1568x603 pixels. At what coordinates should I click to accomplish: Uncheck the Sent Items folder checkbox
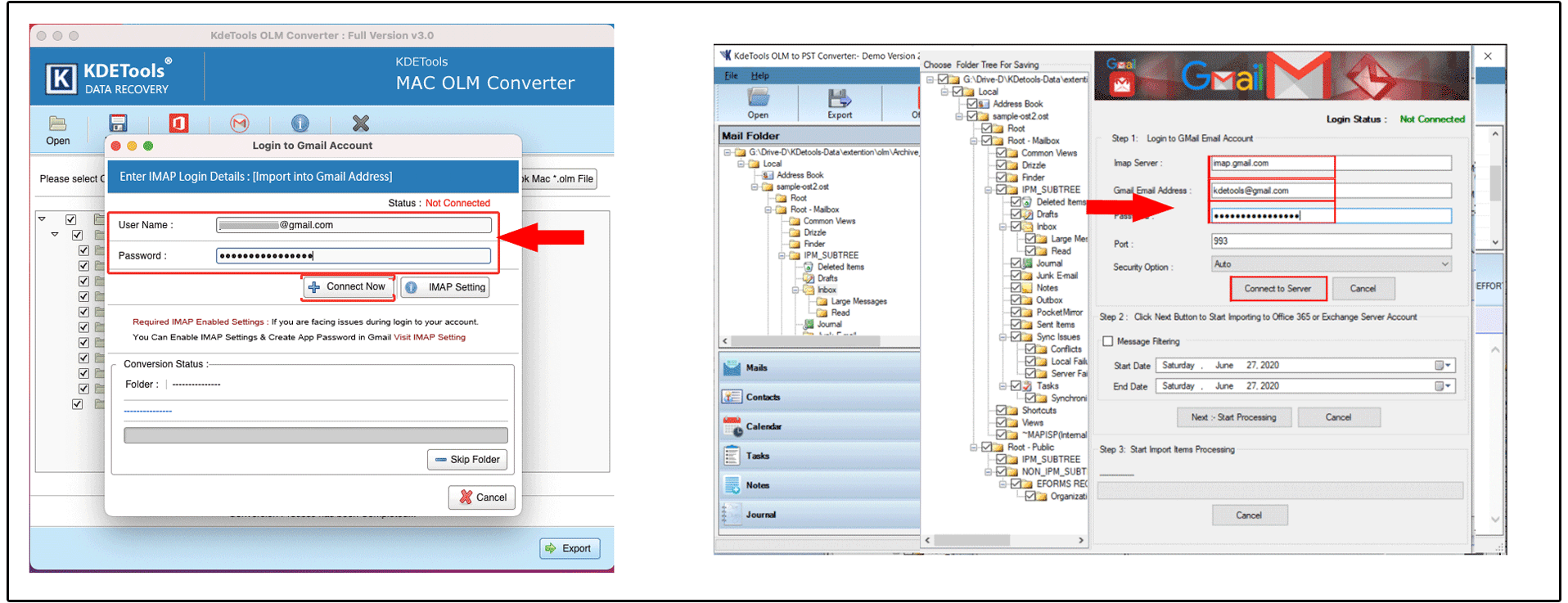coord(1016,325)
